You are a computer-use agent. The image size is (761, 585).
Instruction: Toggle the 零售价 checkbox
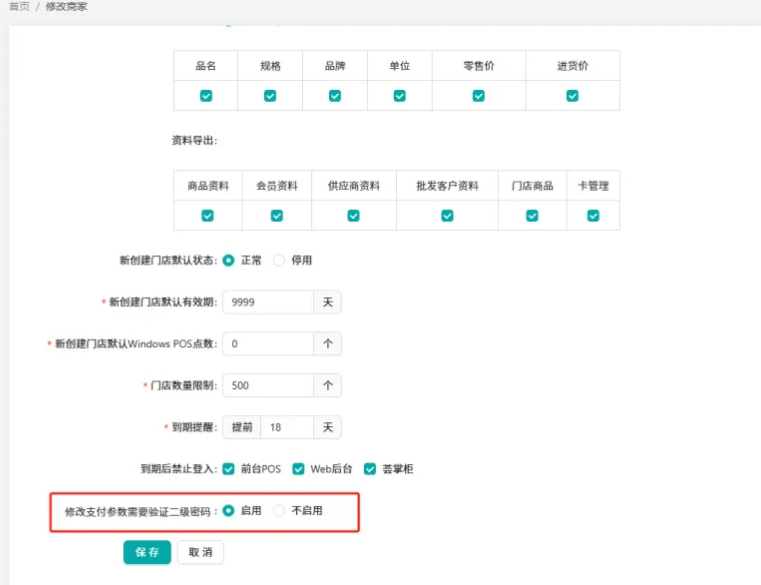tap(478, 96)
